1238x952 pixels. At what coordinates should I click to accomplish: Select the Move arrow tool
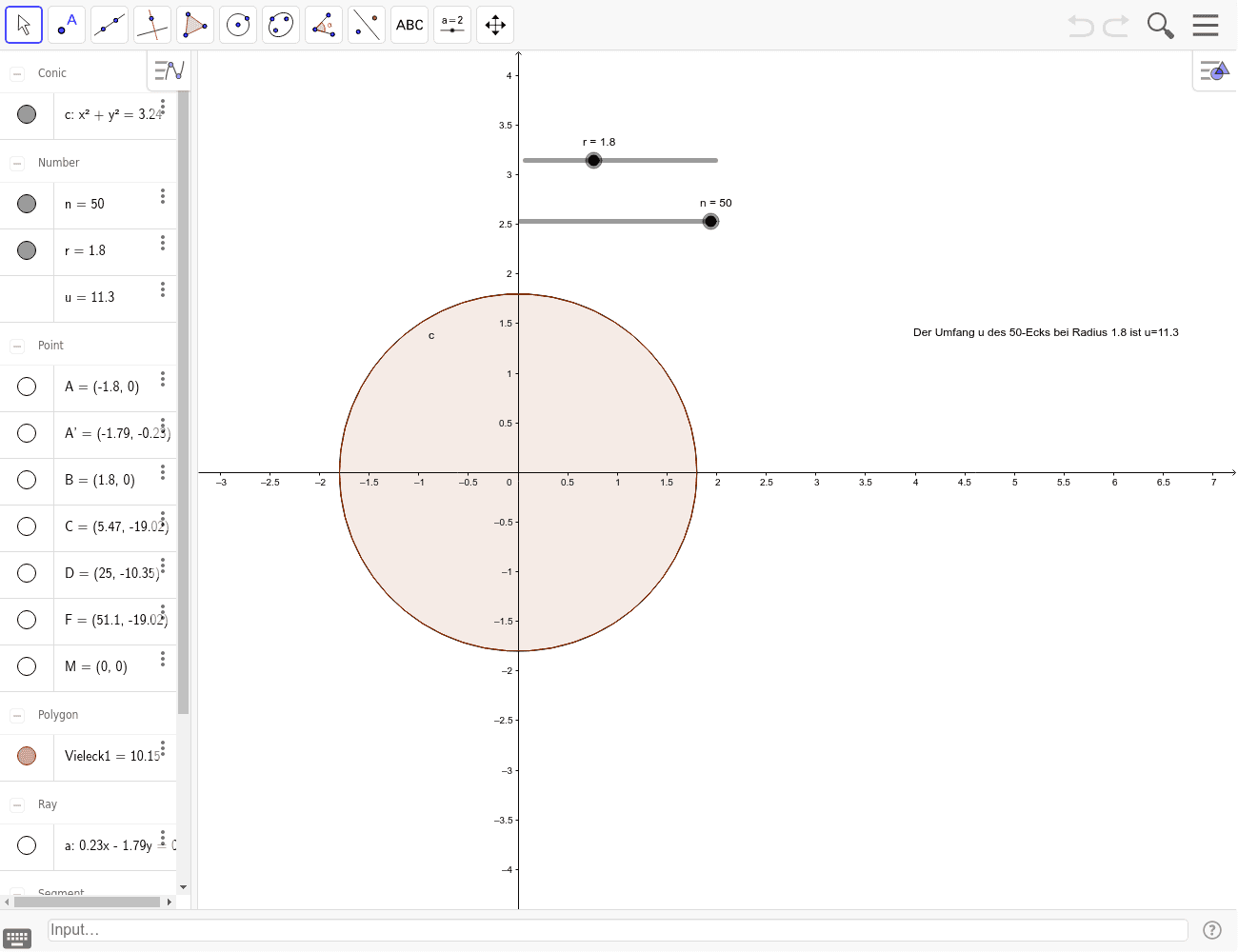24,25
